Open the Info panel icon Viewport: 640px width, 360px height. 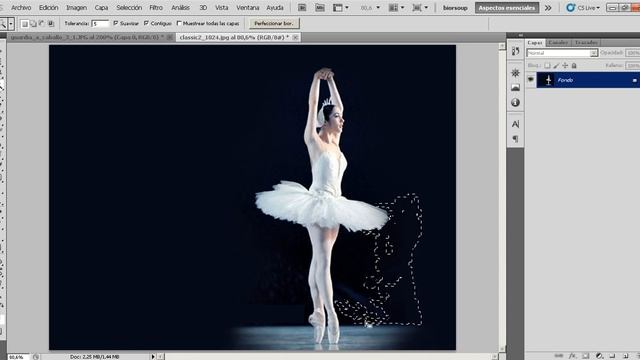tap(516, 102)
